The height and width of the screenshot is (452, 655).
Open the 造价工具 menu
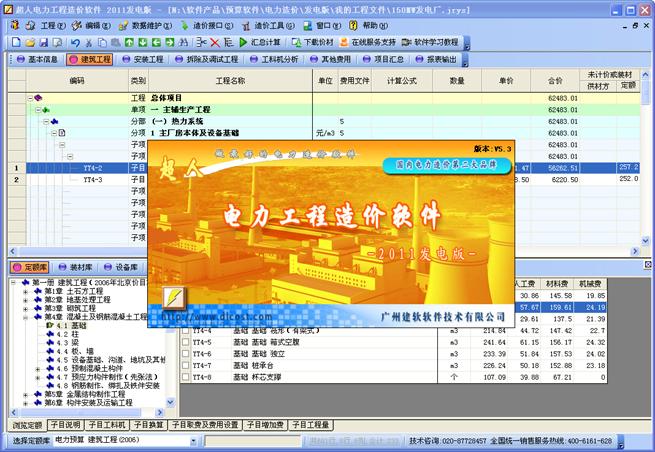(x=269, y=26)
